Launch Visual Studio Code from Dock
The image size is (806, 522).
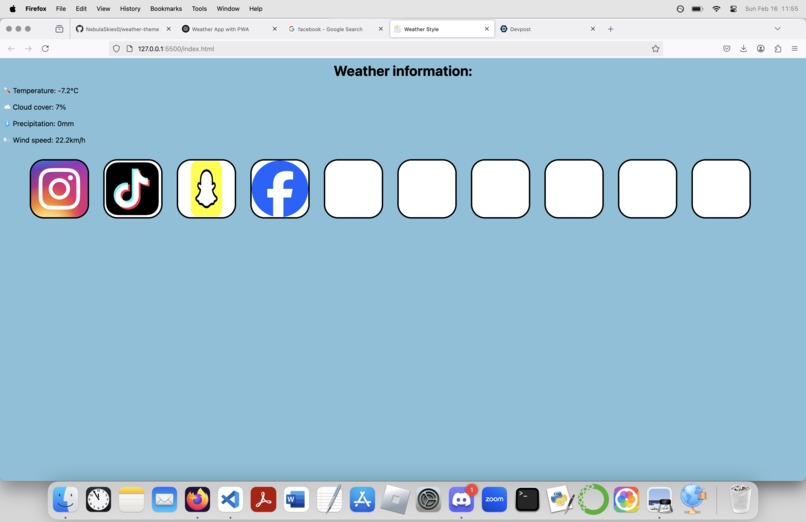click(x=230, y=499)
